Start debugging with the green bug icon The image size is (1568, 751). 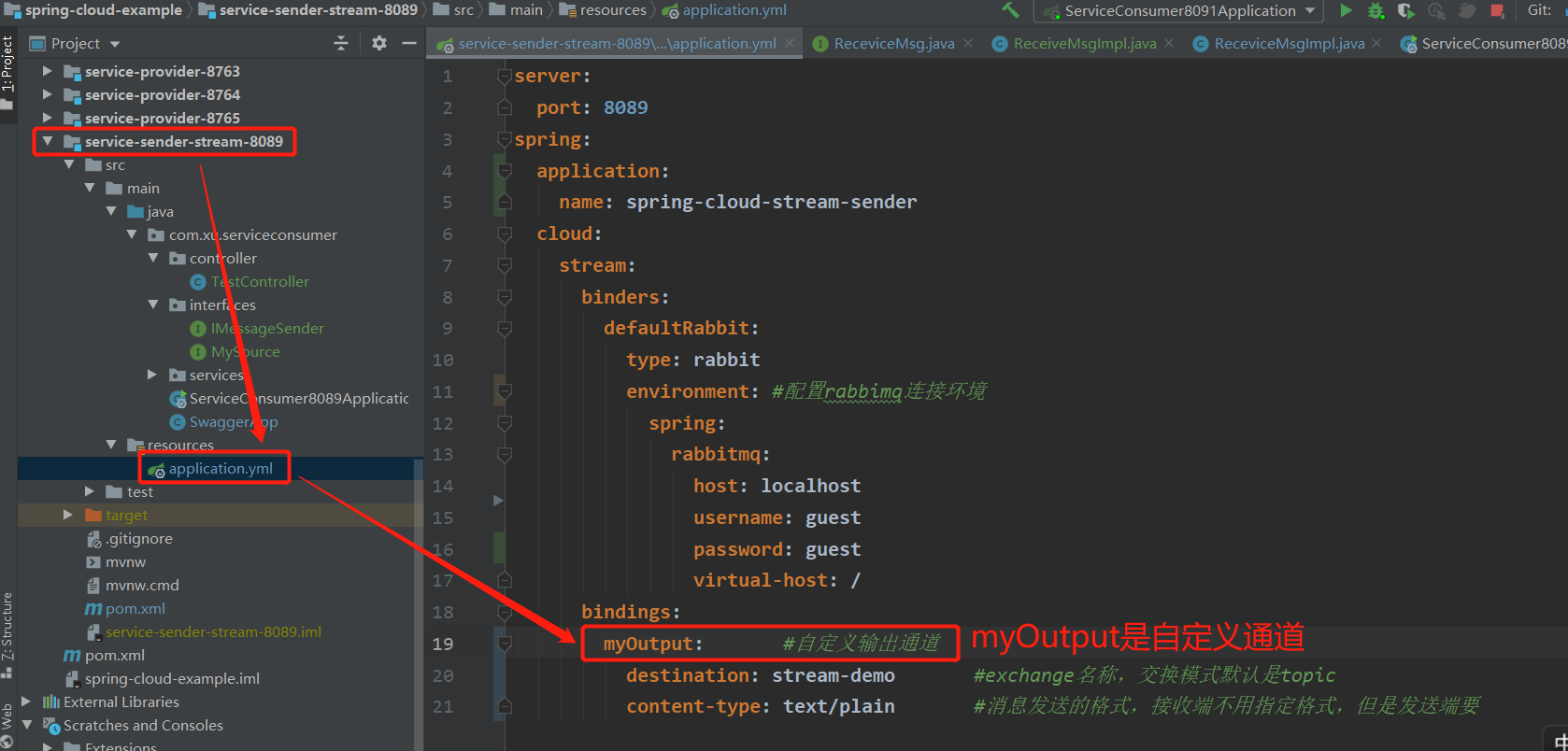[x=1376, y=11]
